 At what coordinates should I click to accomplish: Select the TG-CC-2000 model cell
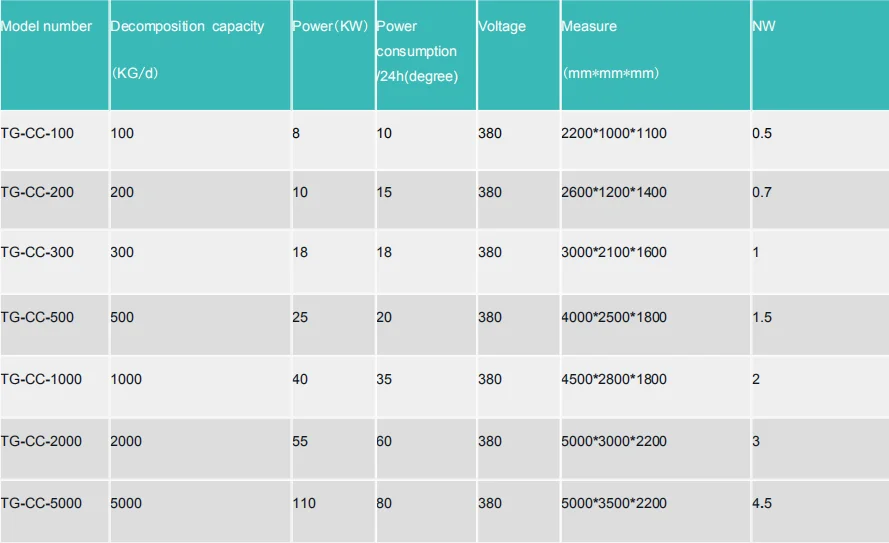(41, 441)
